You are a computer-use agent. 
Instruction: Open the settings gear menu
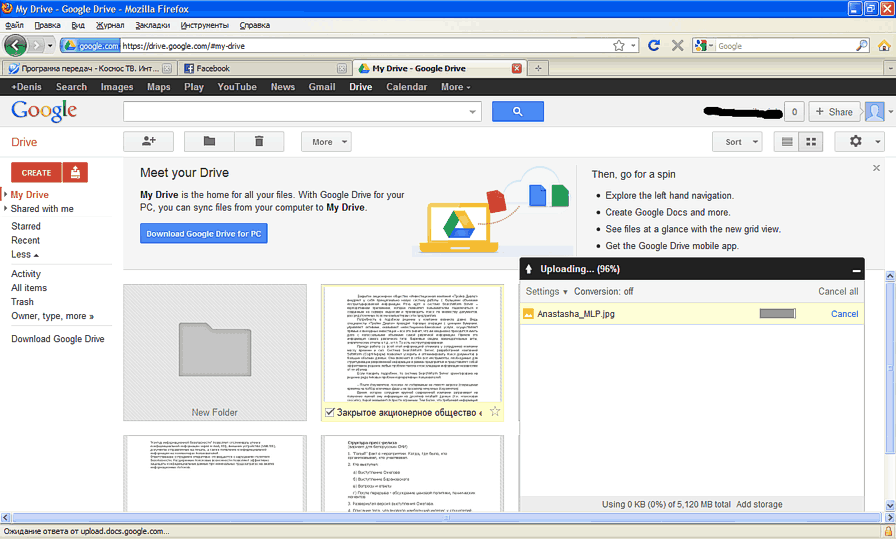tap(859, 141)
